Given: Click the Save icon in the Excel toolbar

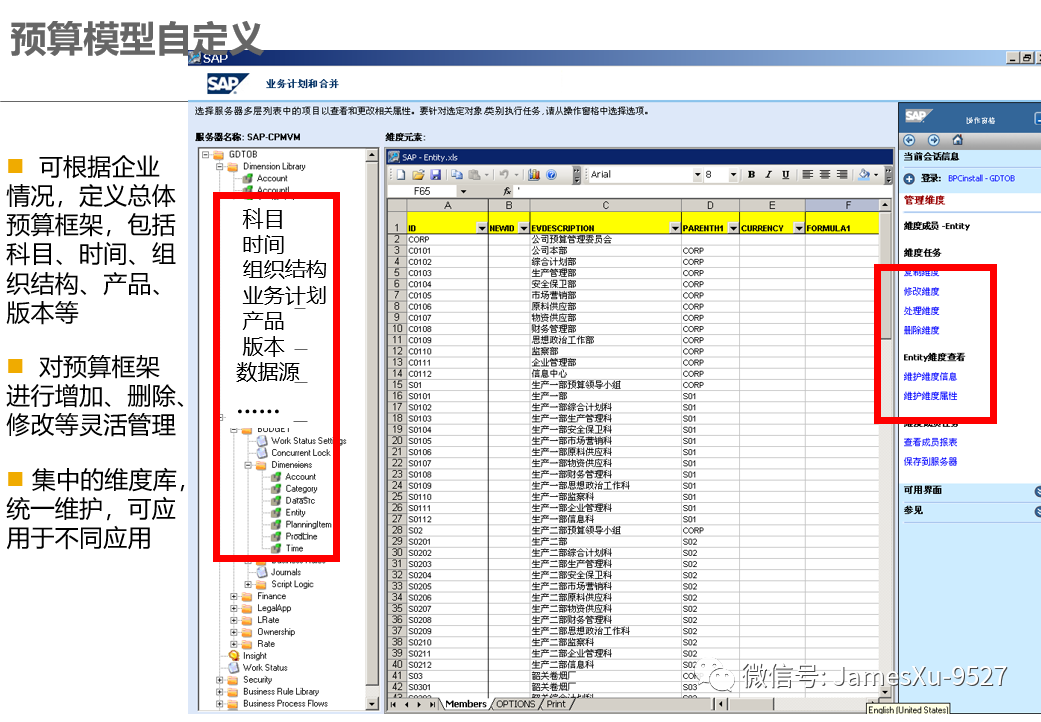Looking at the screenshot, I should (x=437, y=174).
